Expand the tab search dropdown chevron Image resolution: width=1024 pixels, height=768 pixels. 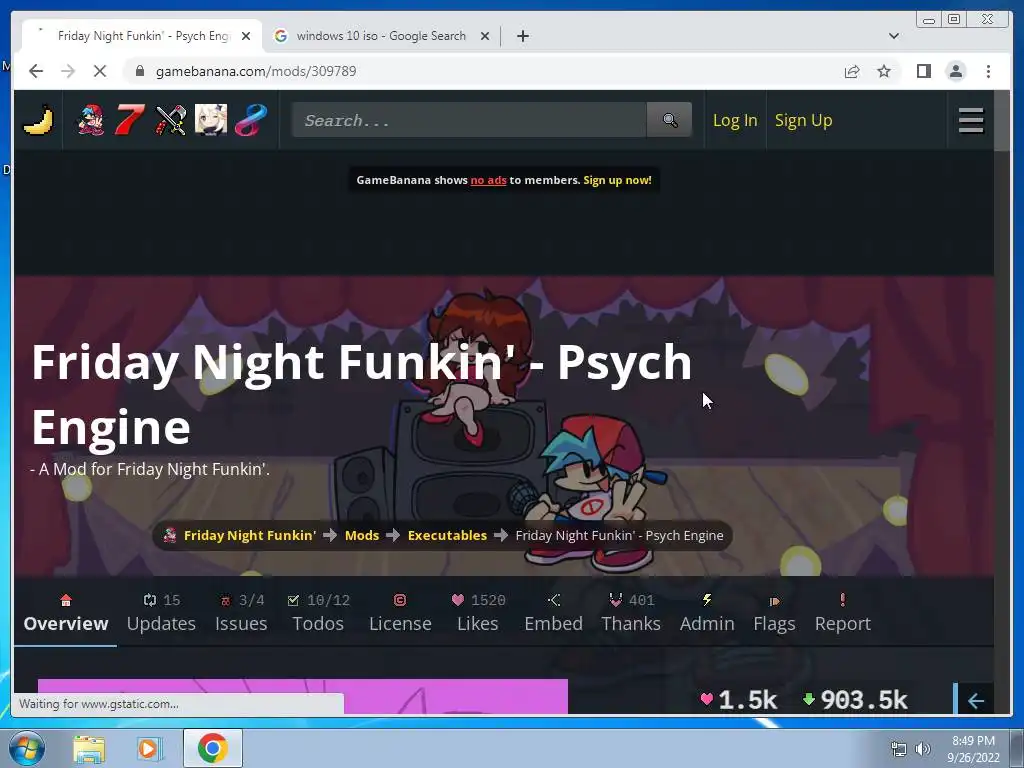[894, 36]
